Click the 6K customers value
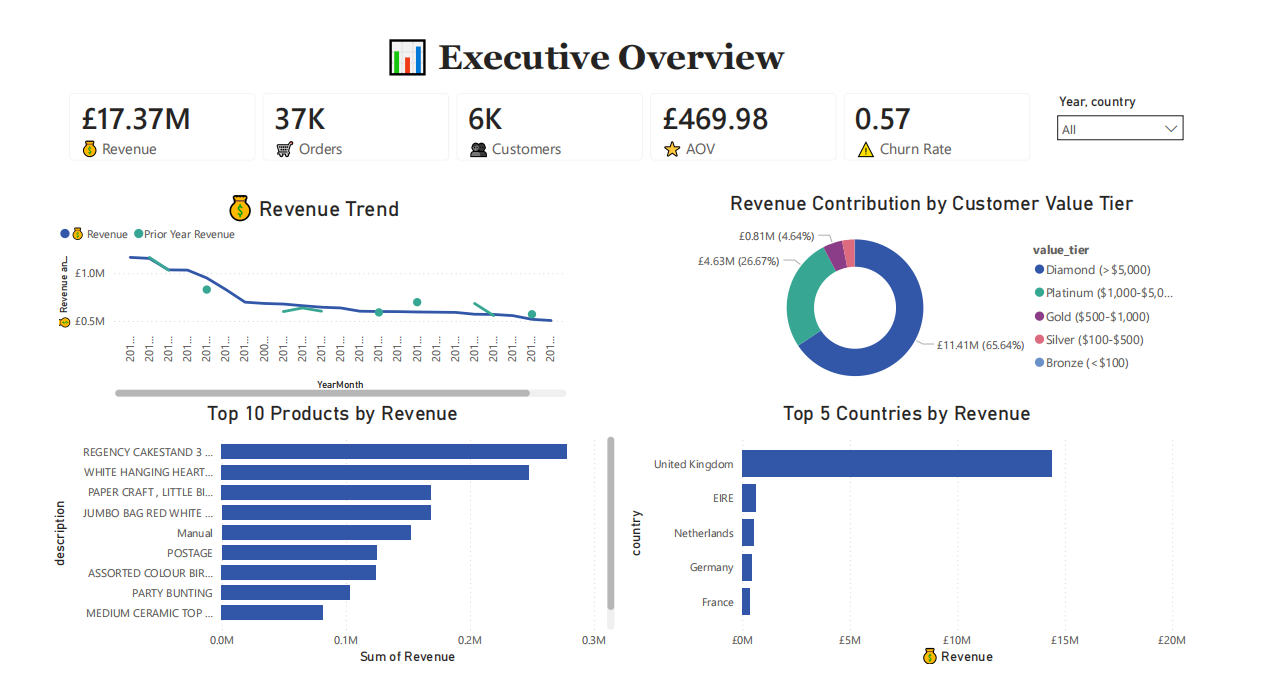The width and height of the screenshot is (1278, 698). (485, 119)
